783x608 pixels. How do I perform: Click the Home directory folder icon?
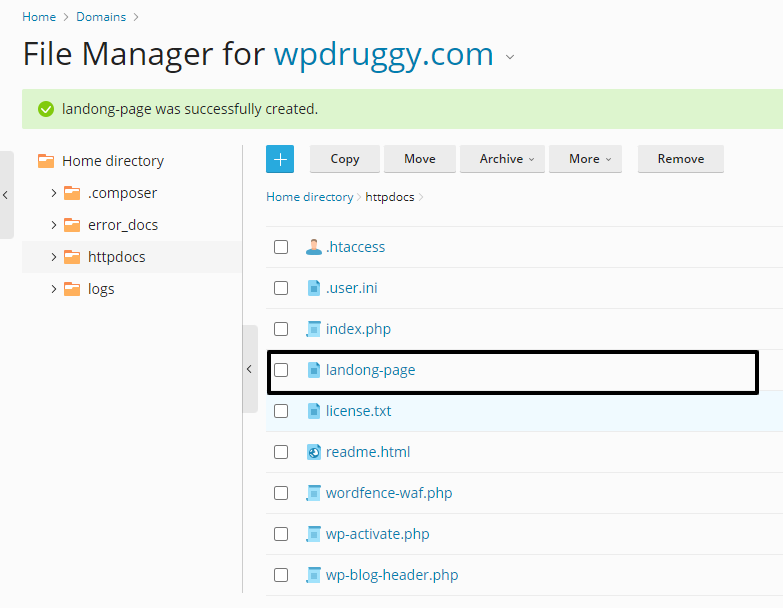(x=46, y=161)
